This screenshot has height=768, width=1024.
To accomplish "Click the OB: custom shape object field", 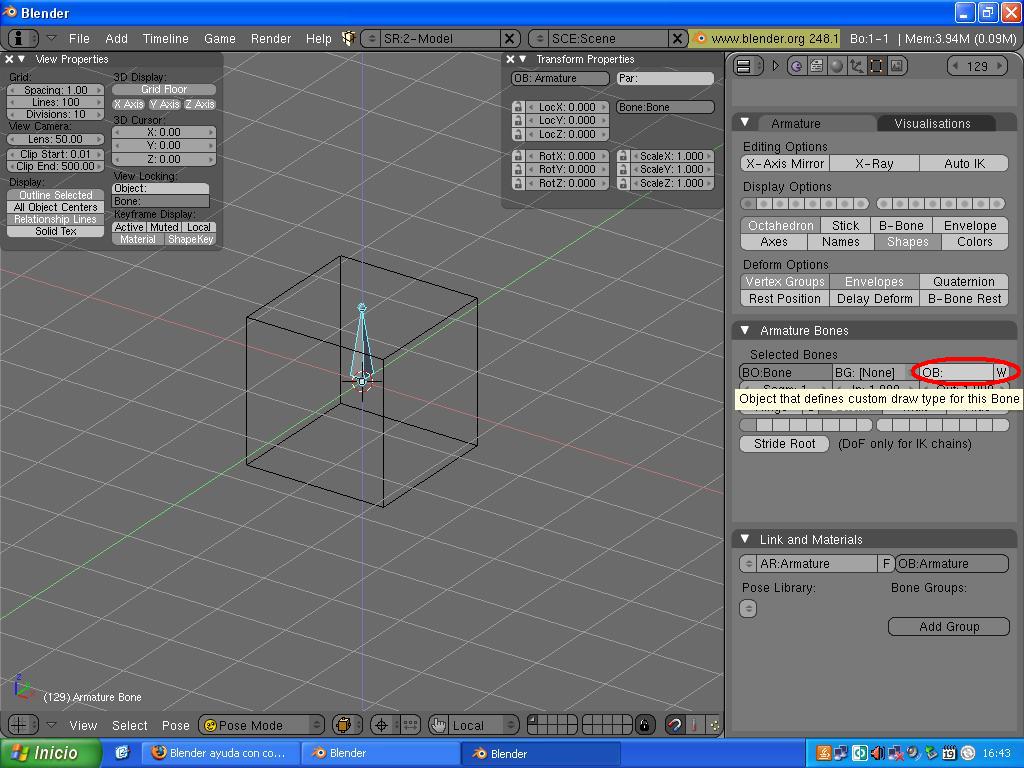I will (x=956, y=372).
